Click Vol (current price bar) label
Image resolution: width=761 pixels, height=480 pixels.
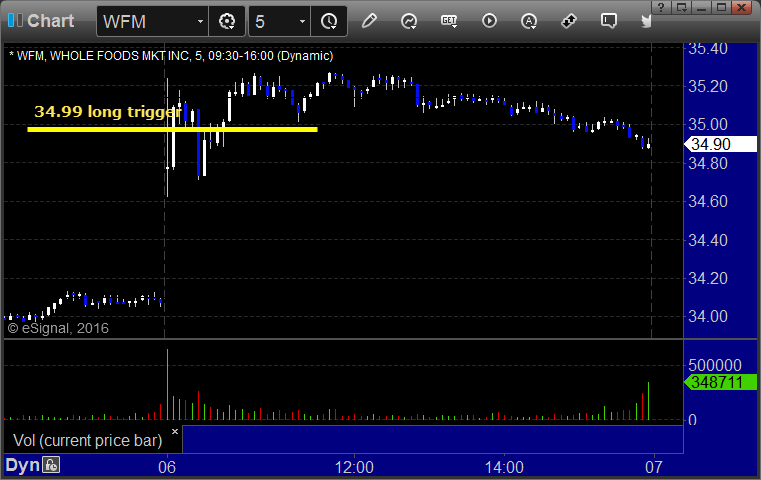pos(87,440)
